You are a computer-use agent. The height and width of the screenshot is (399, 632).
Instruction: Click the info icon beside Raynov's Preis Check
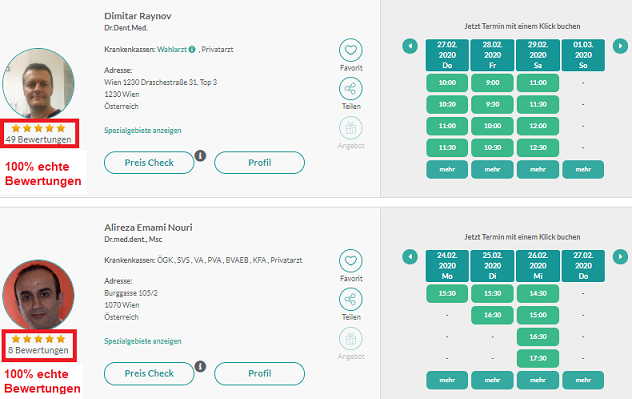200,155
